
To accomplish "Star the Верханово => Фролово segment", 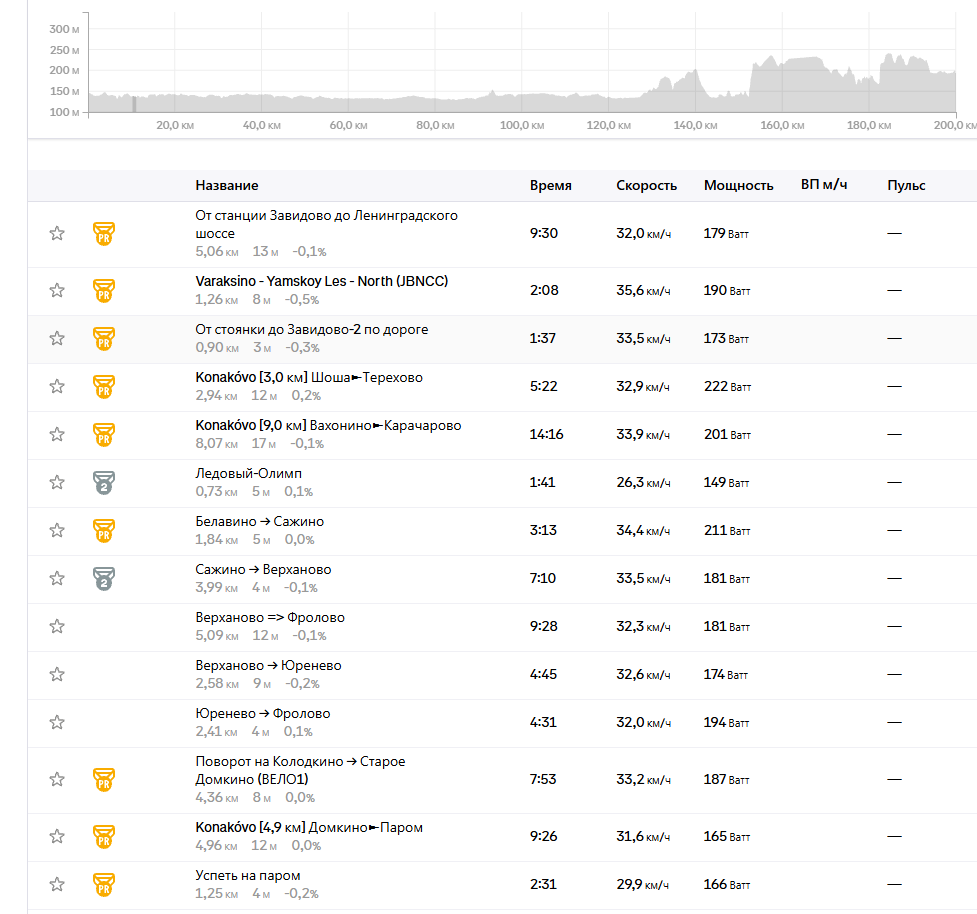I will click(57, 626).
